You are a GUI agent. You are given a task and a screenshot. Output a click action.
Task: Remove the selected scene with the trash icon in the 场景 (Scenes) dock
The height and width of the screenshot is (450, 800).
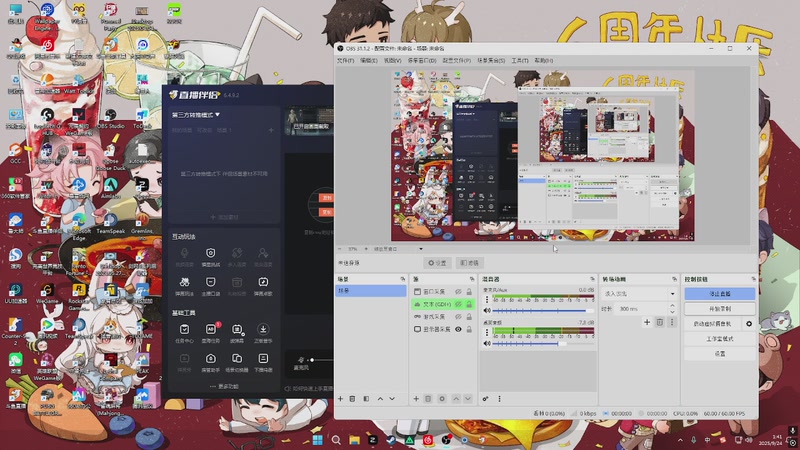click(x=352, y=398)
